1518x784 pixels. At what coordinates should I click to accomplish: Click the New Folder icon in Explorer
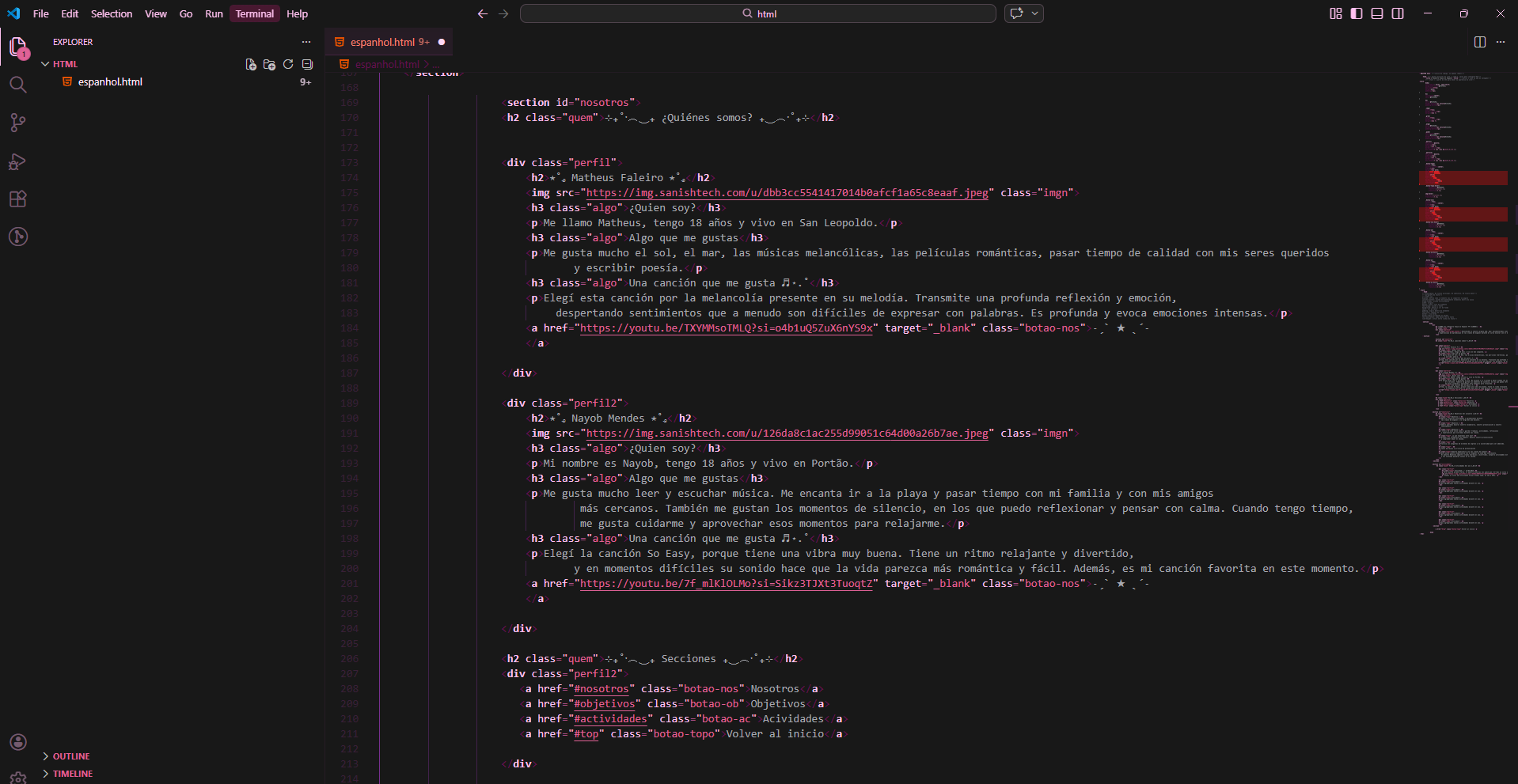pyautogui.click(x=269, y=64)
